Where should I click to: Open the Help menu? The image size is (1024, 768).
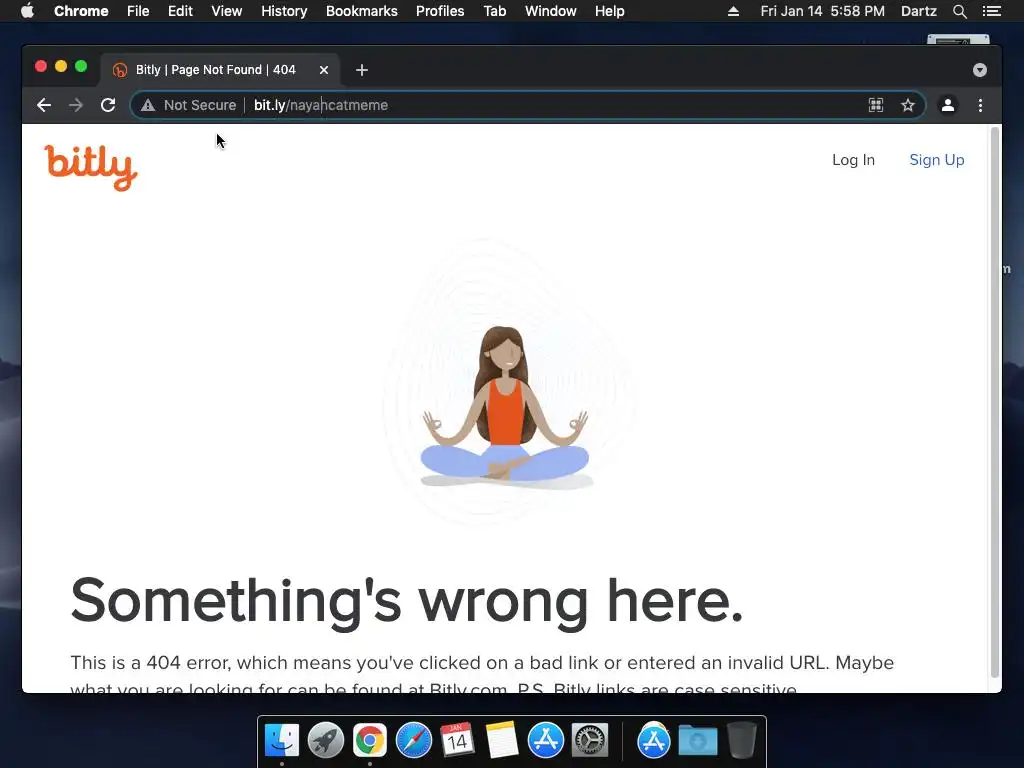[609, 11]
